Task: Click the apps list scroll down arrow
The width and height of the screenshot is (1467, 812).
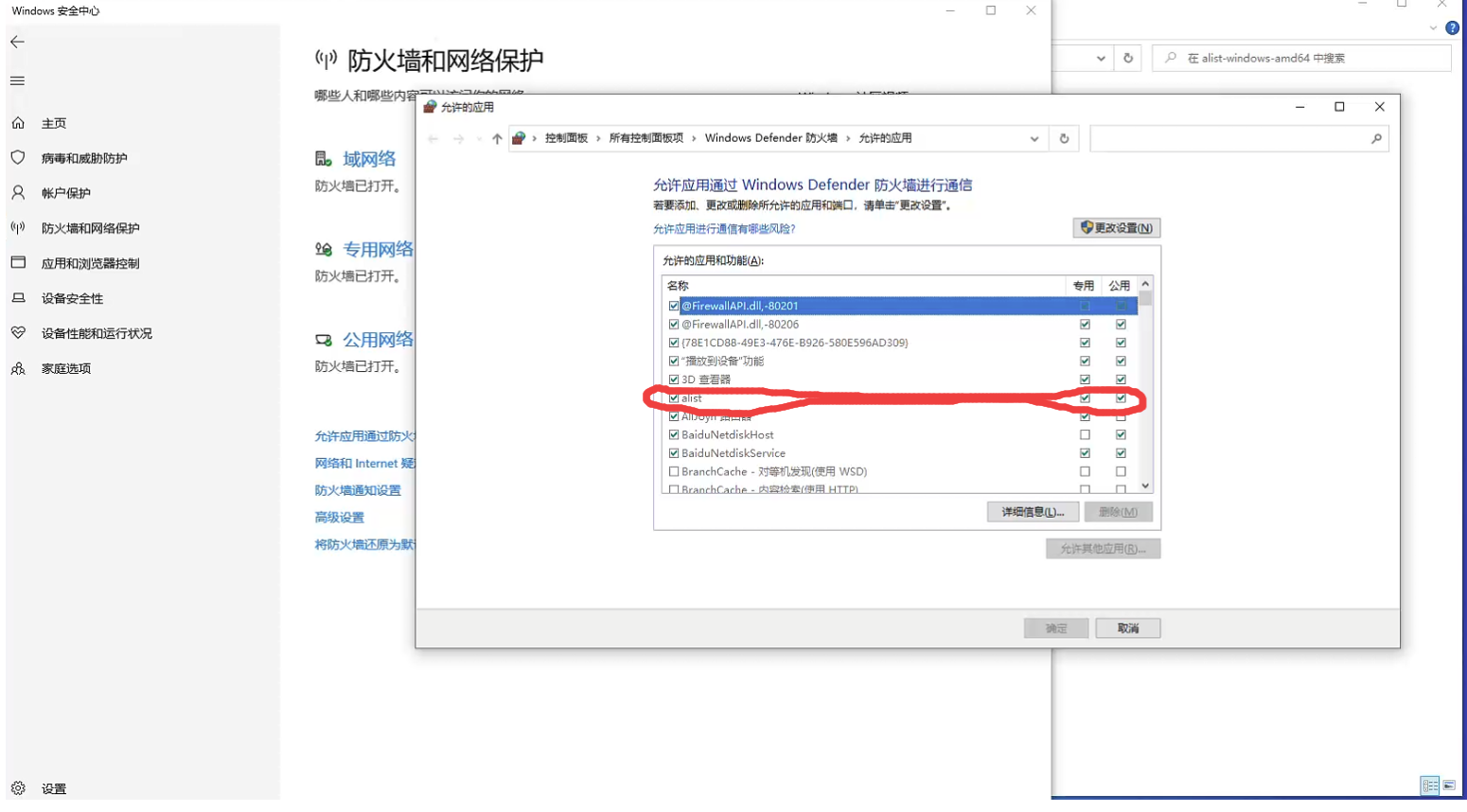Action: (1145, 485)
